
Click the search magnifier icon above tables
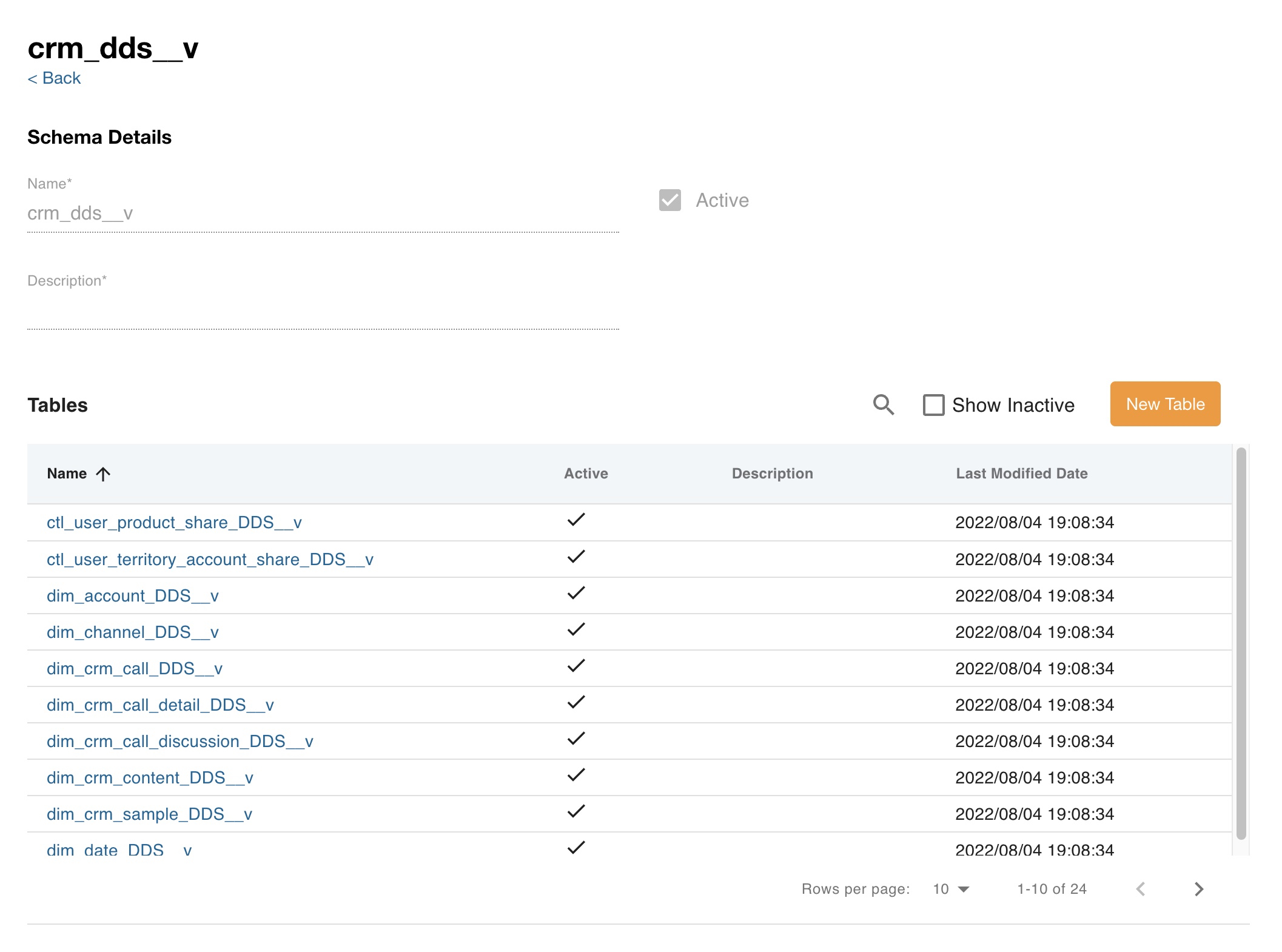[883, 404]
